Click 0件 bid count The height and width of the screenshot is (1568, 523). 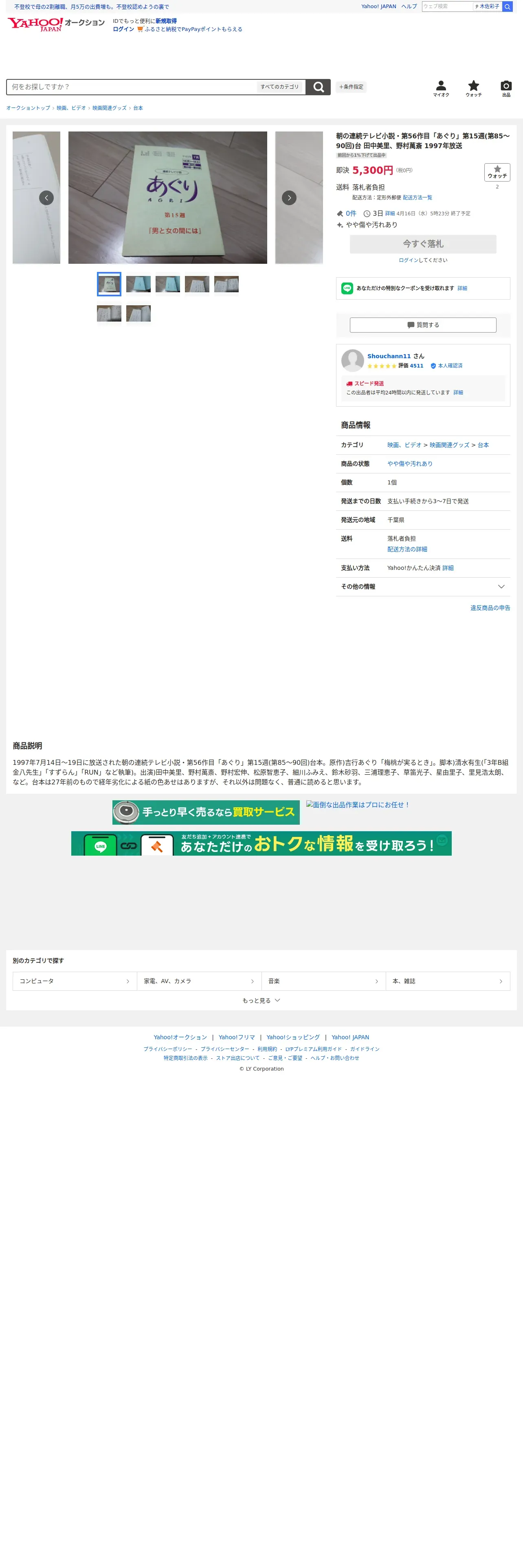point(351,214)
